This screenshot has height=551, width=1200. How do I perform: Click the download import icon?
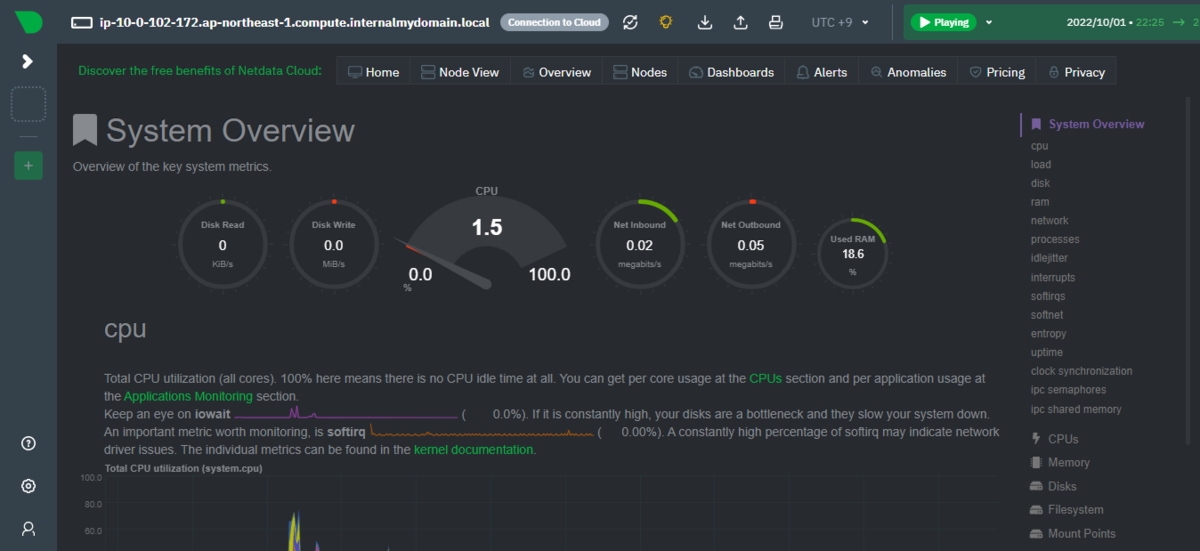pos(704,22)
